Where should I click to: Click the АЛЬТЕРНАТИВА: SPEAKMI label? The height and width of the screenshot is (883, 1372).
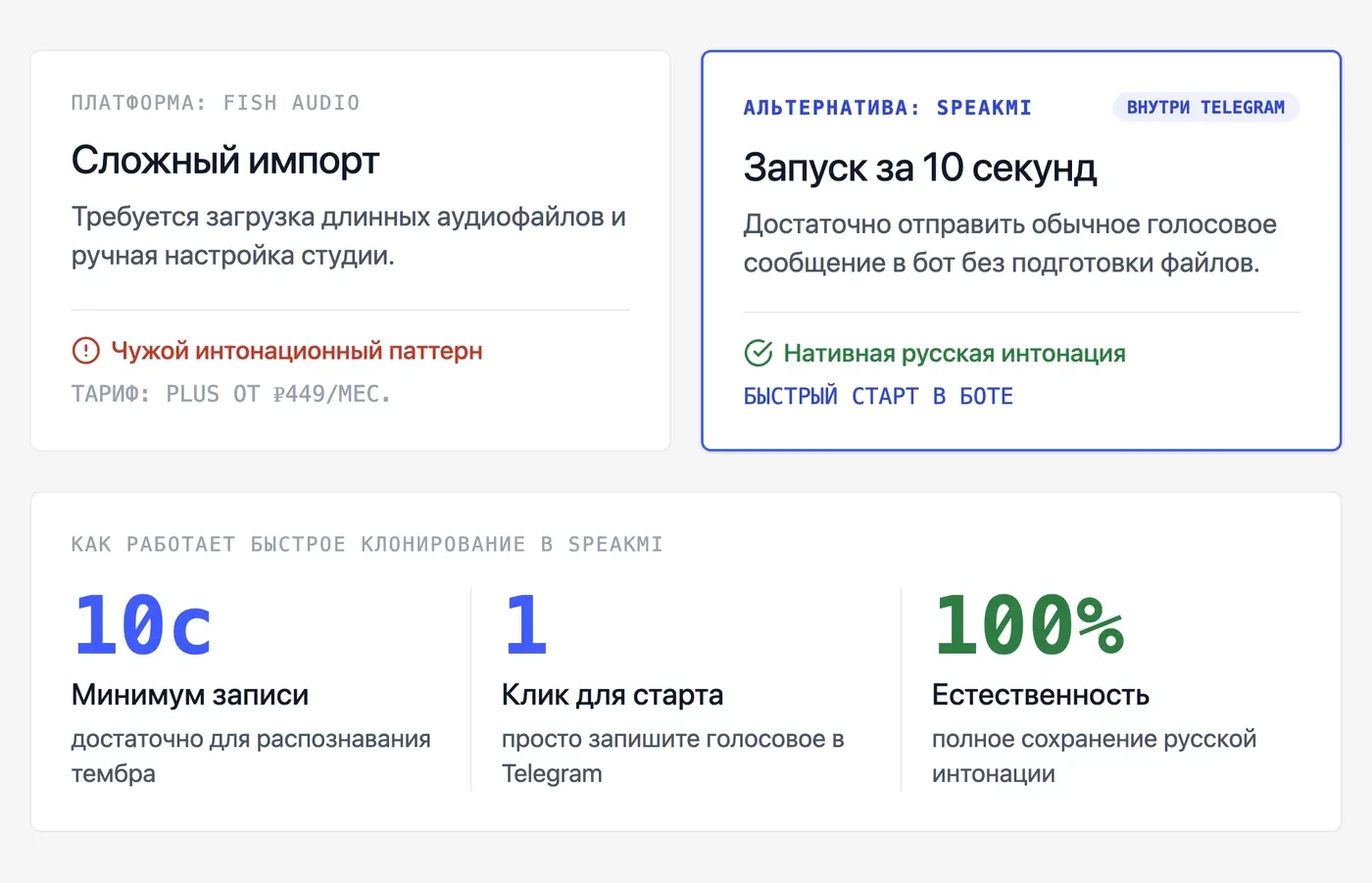click(x=888, y=108)
